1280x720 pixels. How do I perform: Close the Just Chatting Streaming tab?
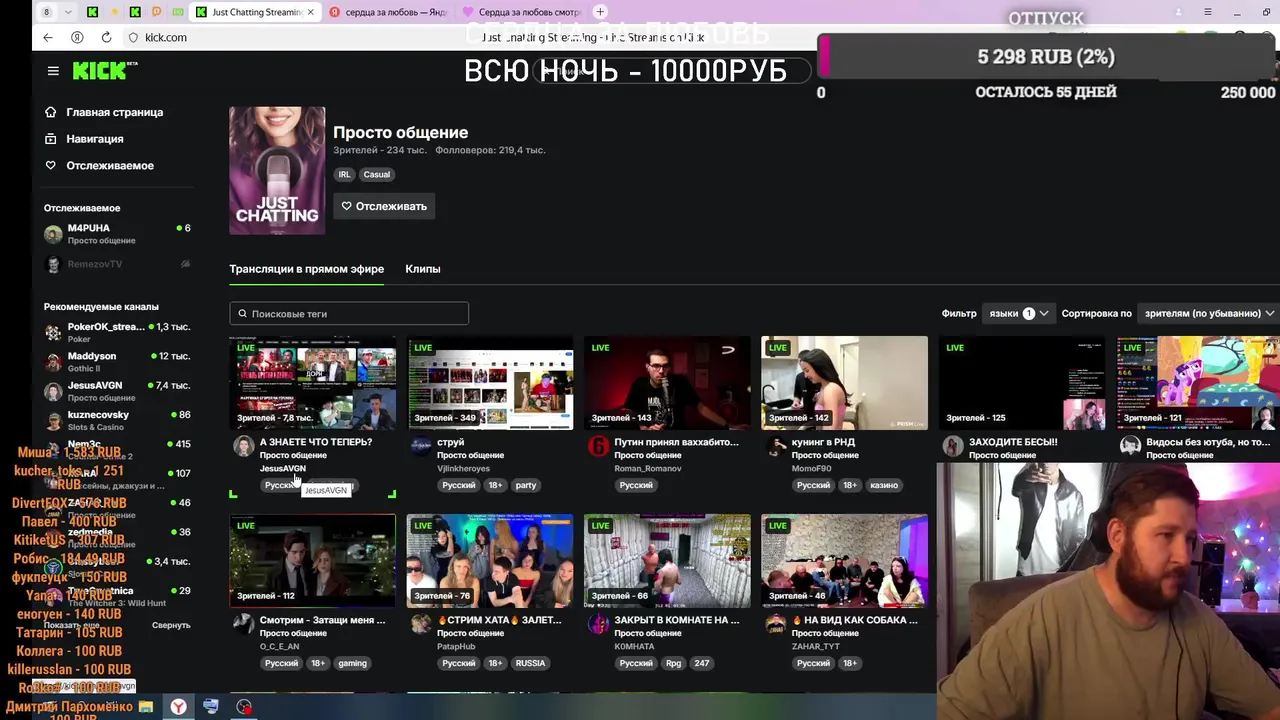point(310,12)
